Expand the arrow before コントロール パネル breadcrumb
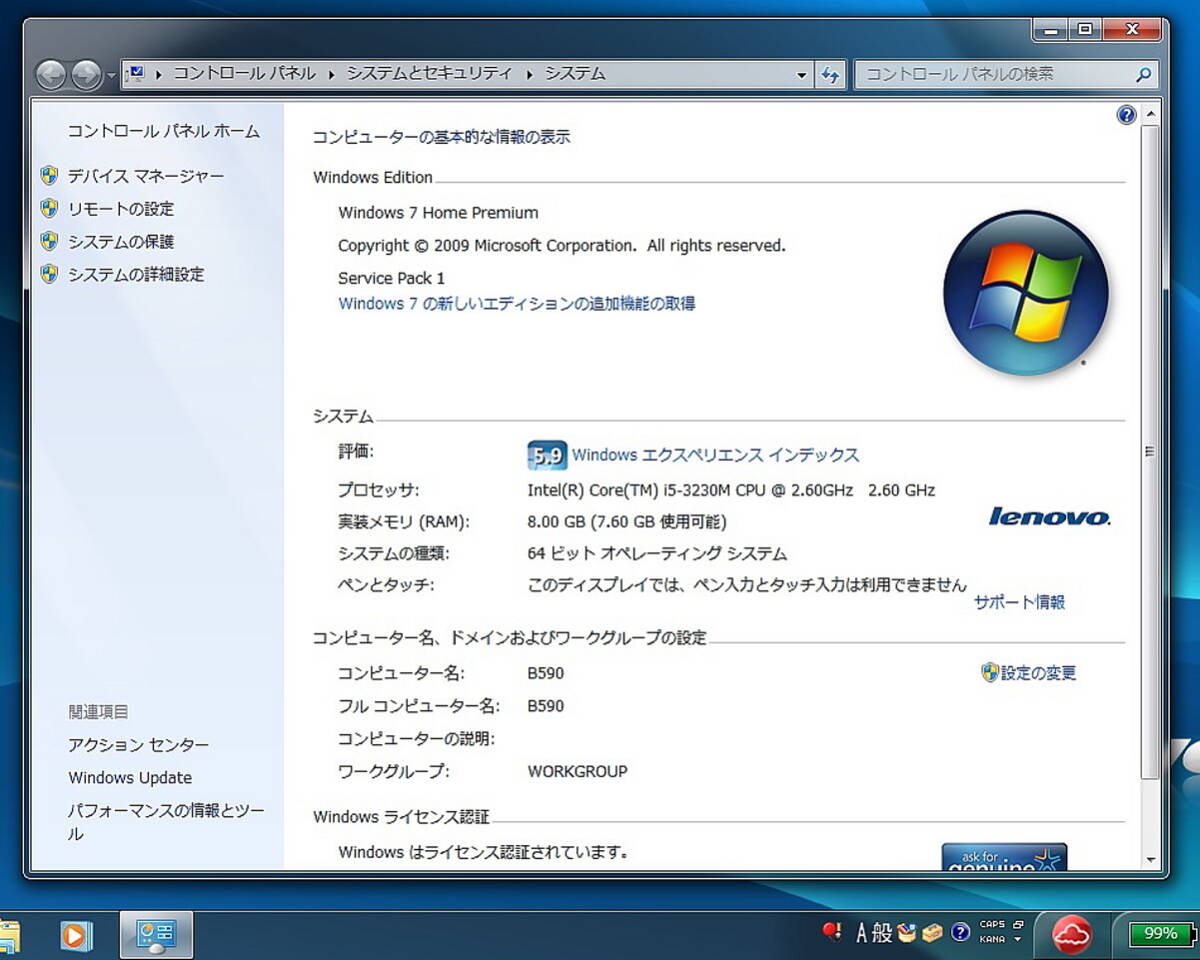1200x960 pixels. pyautogui.click(x=159, y=75)
